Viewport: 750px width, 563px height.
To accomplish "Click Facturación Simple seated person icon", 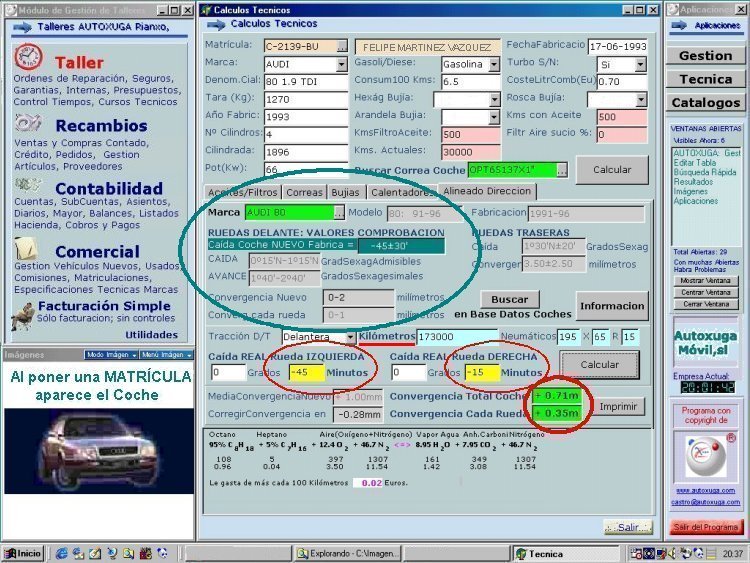I will (x=22, y=316).
